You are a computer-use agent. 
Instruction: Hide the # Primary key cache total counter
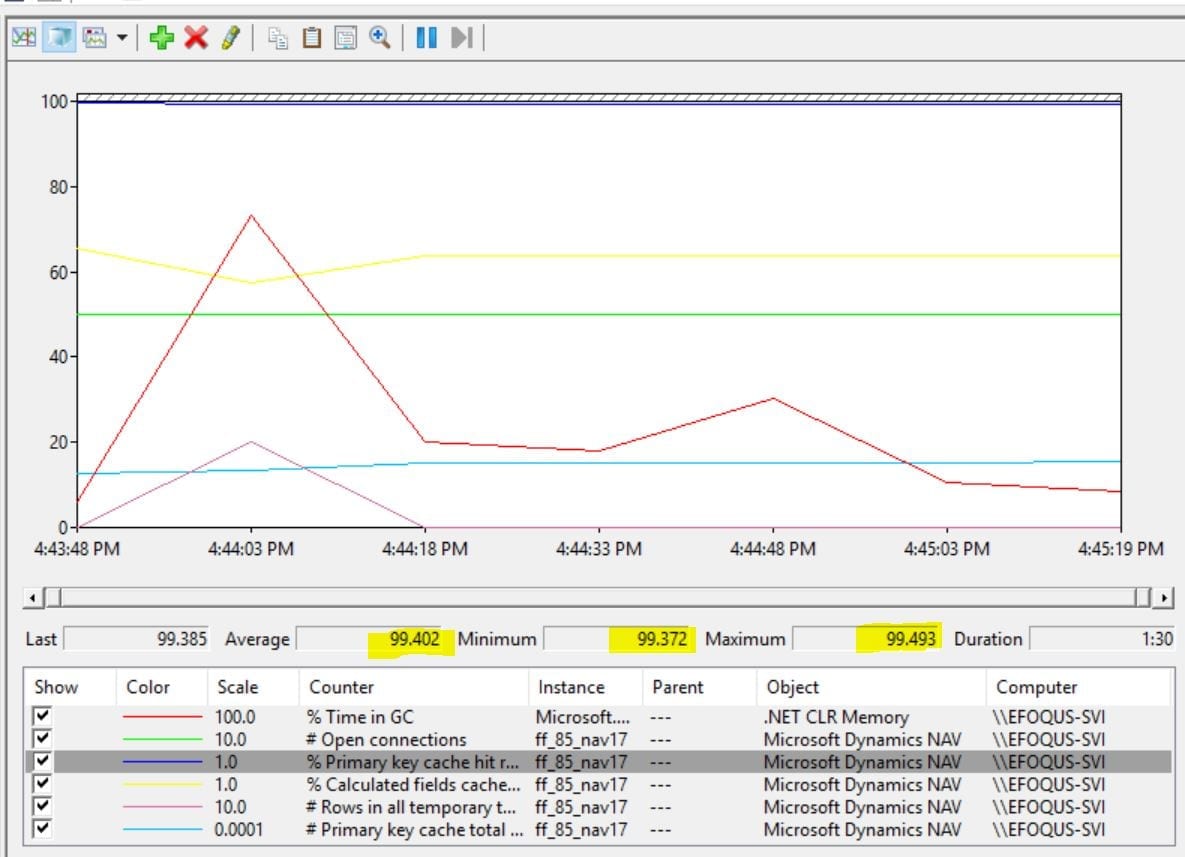pyautogui.click(x=42, y=829)
